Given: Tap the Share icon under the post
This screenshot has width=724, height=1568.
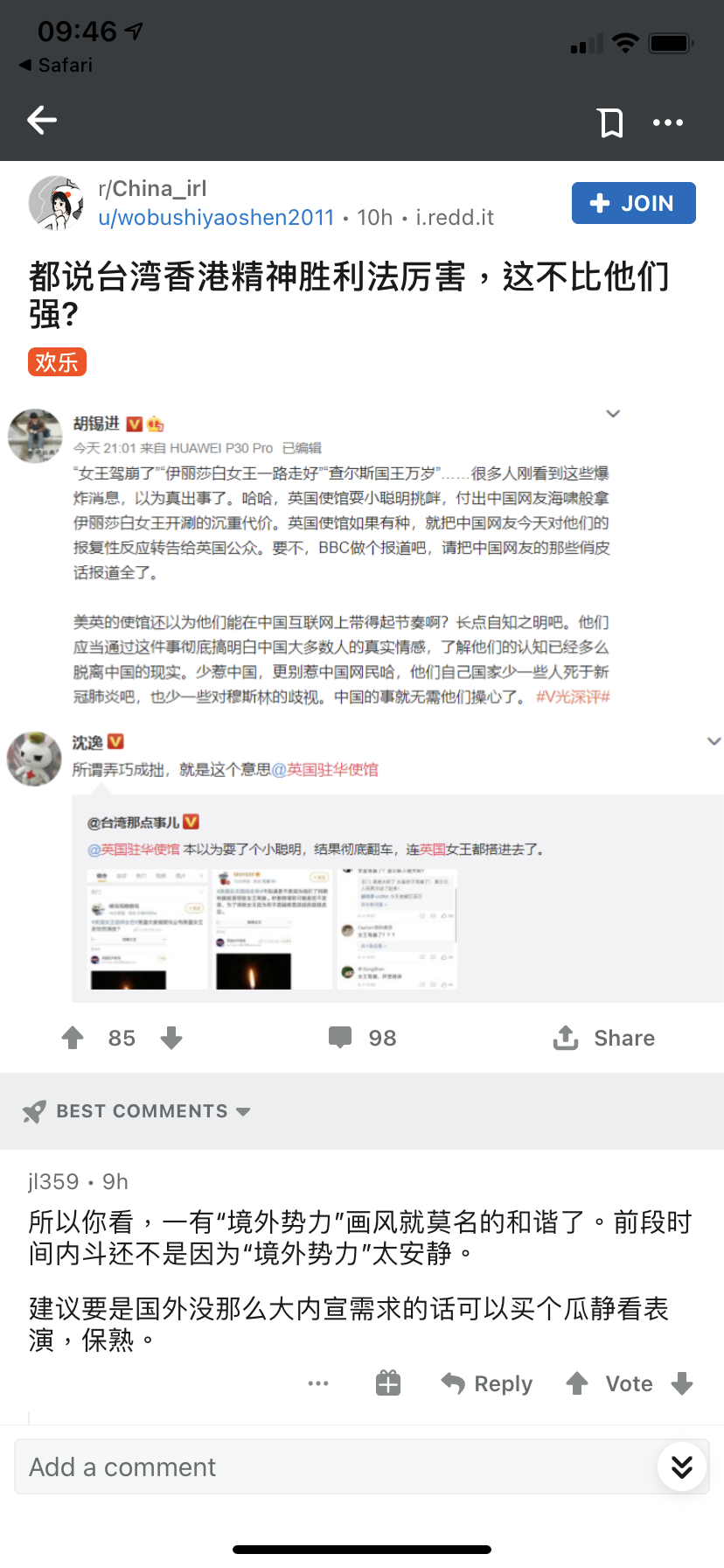Looking at the screenshot, I should pyautogui.click(x=566, y=1038).
